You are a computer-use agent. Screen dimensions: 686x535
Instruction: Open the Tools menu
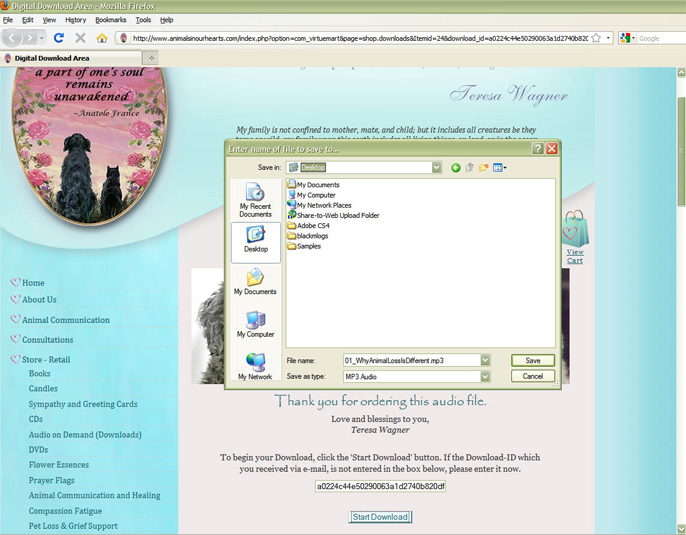click(143, 20)
